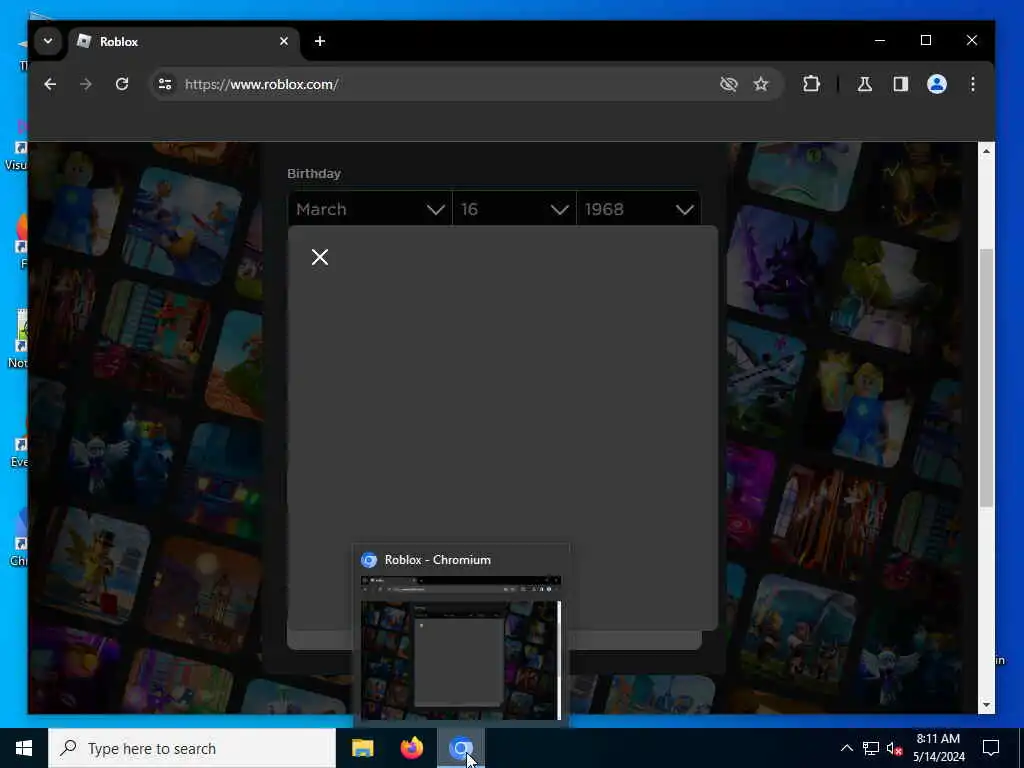Open the March birthday month dropdown
This screenshot has width=1024, height=768.
tap(370, 209)
